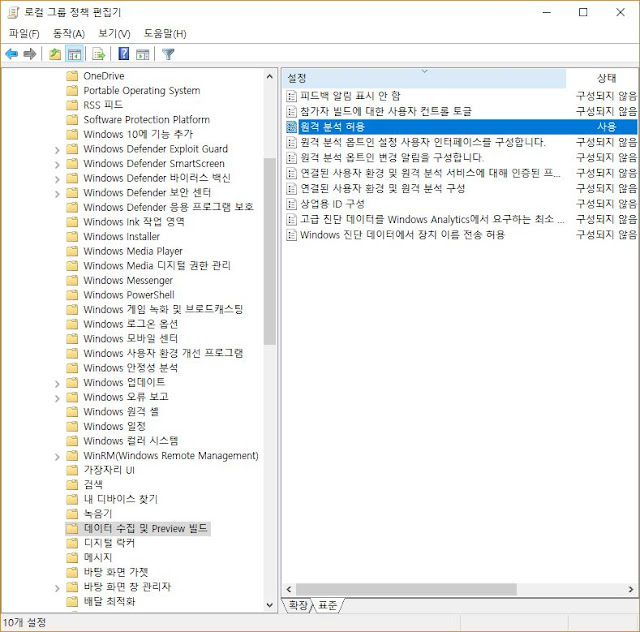This screenshot has height=632, width=640.
Task: Expand Windows Defender SmartScreen node
Action: [57, 165]
